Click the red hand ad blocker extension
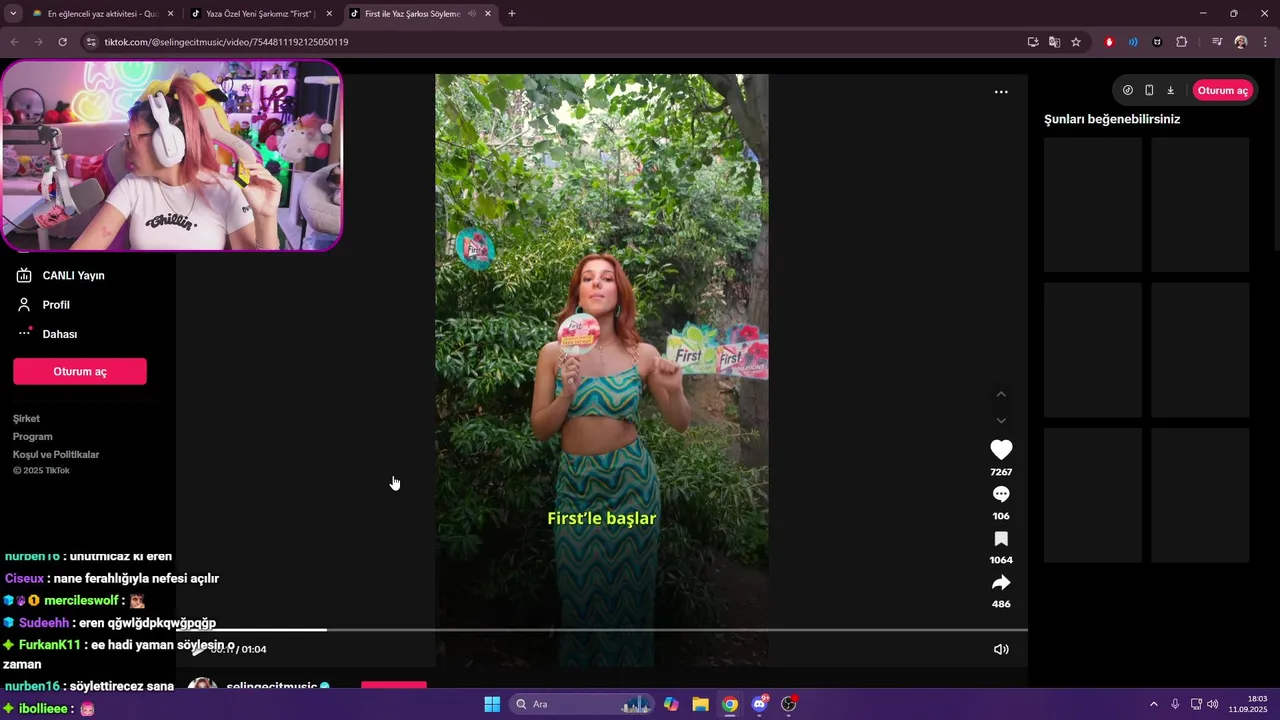 coord(1109,42)
